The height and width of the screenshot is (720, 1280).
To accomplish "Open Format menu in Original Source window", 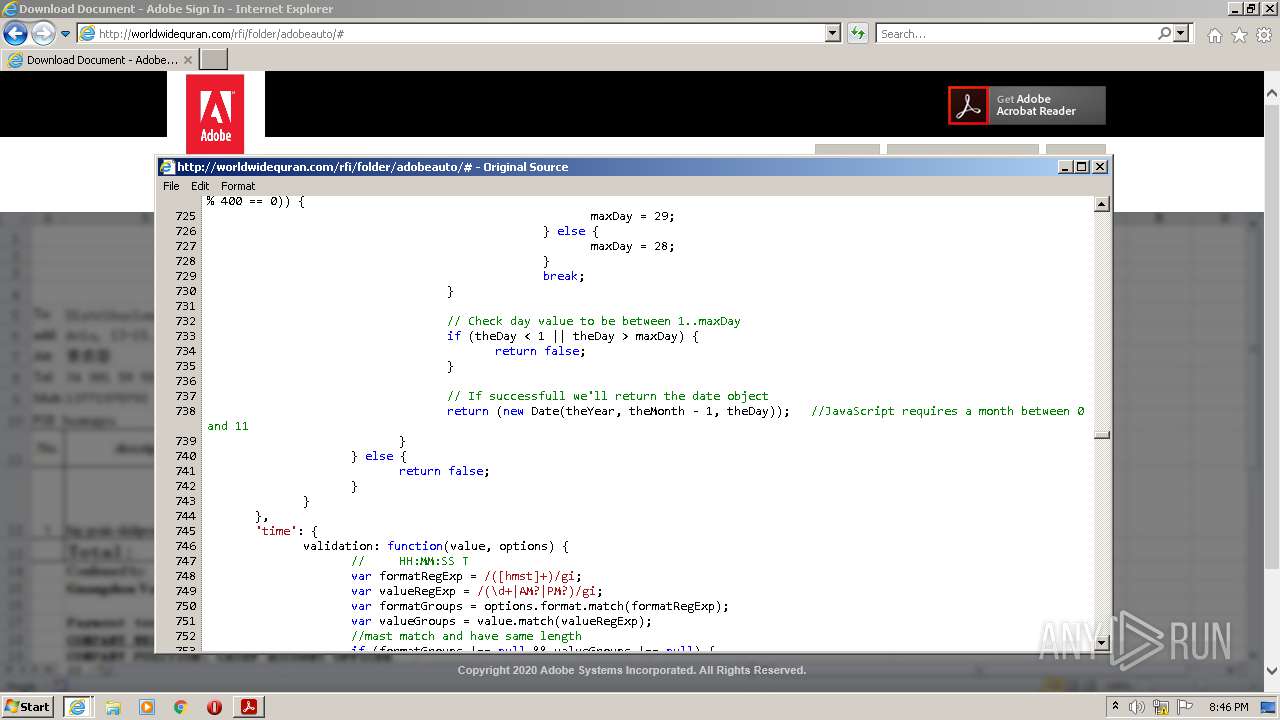I will coord(238,186).
